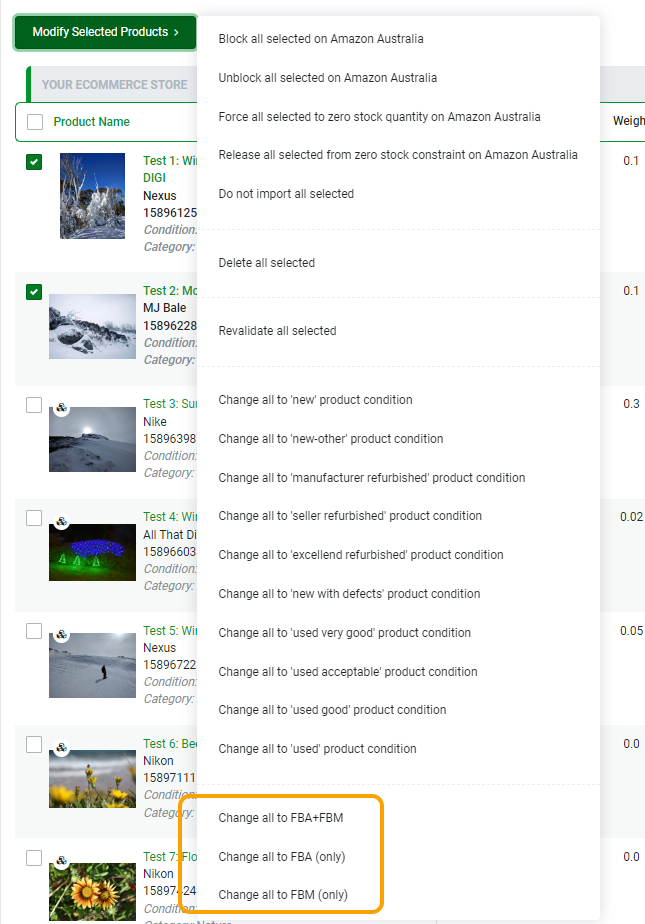Image resolution: width=645 pixels, height=924 pixels.
Task: Sort by the Product Name column header
Action: (x=91, y=122)
